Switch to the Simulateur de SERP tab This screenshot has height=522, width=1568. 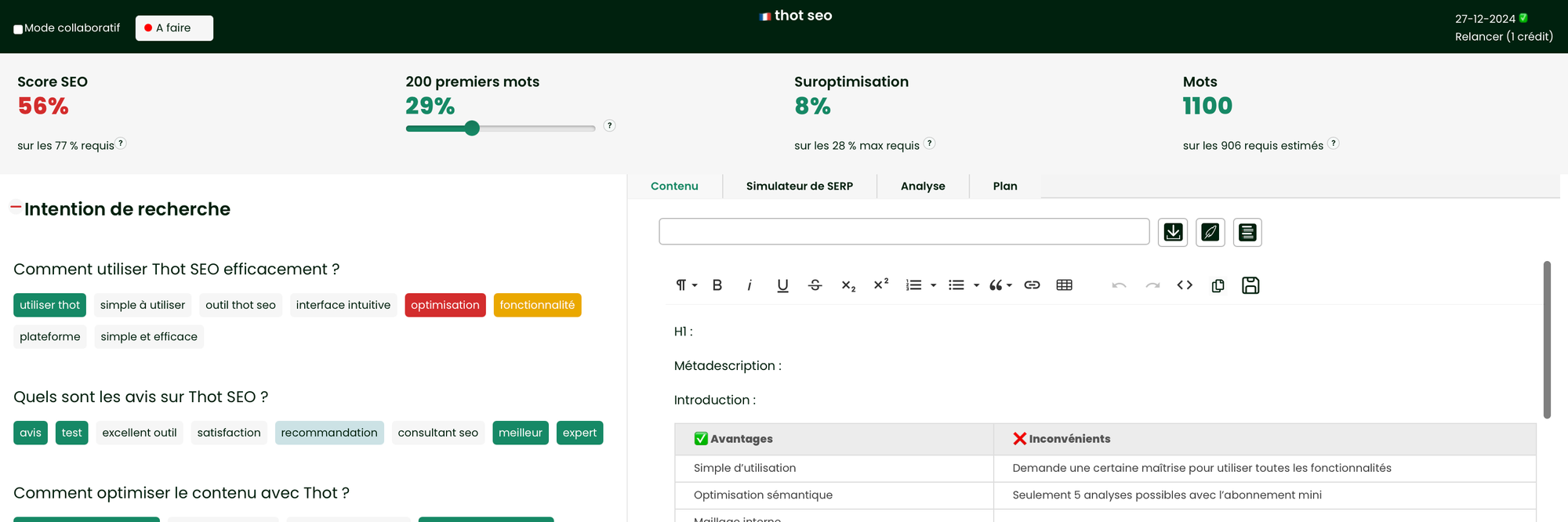[799, 187]
